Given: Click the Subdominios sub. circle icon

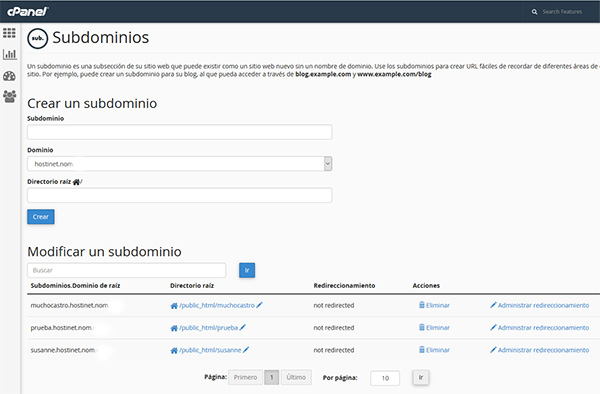Looking at the screenshot, I should coord(38,38).
